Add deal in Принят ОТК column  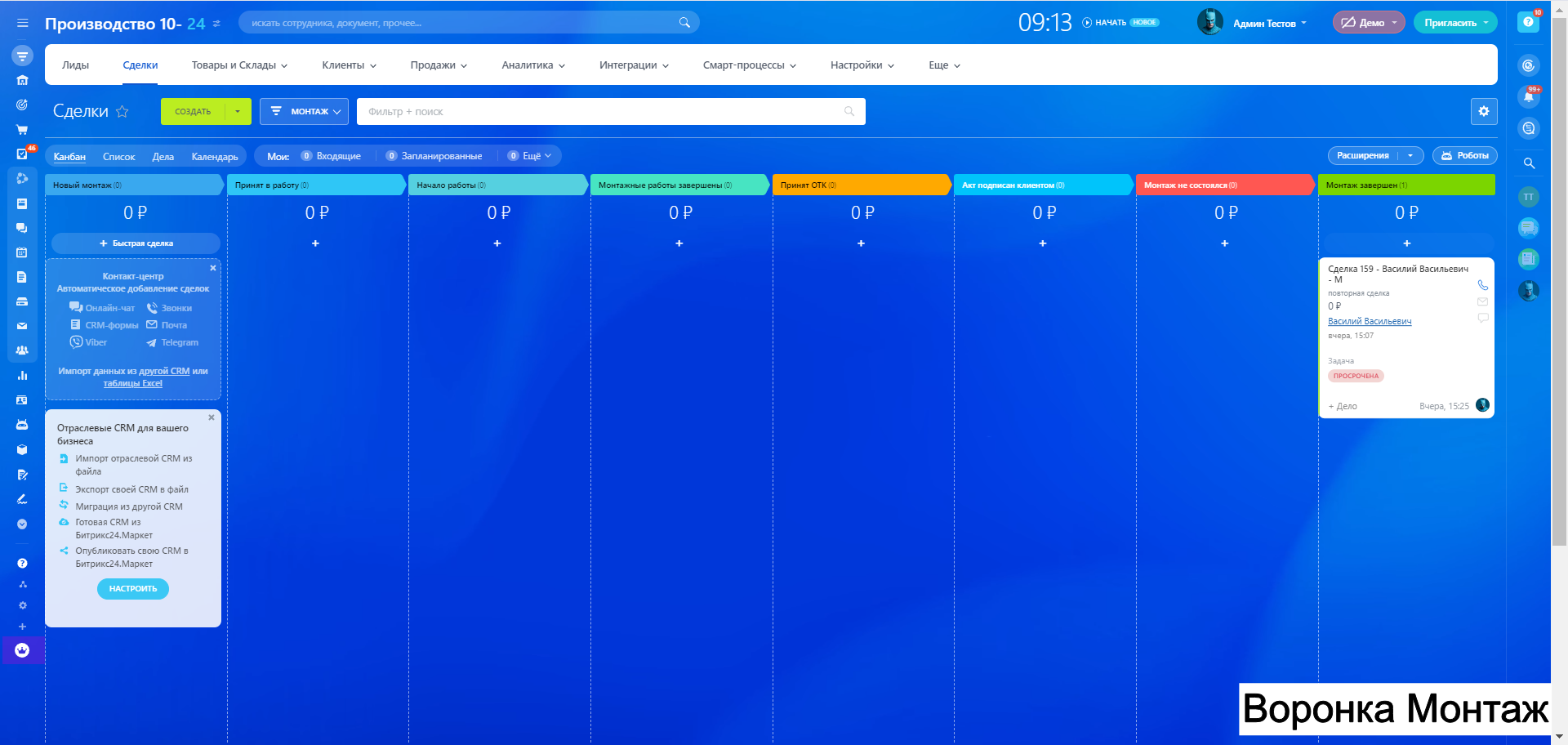[x=861, y=243]
